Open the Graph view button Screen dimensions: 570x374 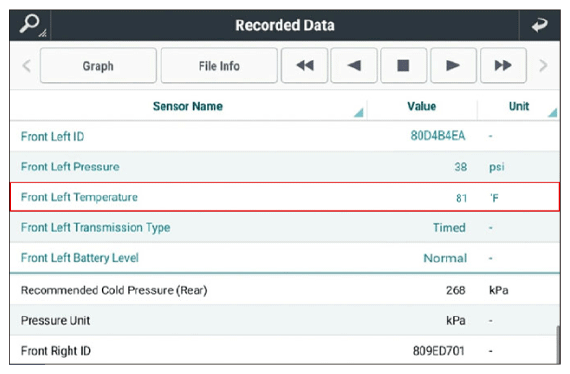coord(98,66)
